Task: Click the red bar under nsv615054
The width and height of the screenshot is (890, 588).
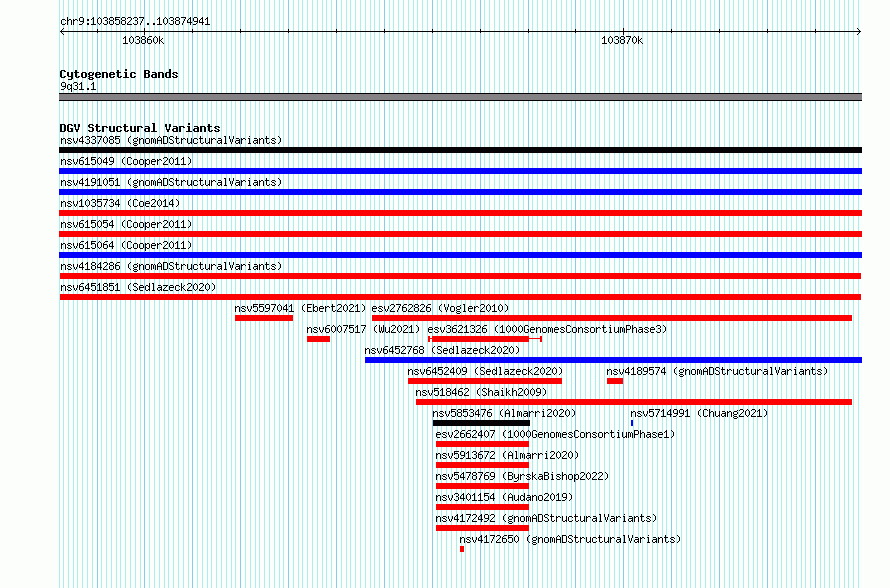Action: pos(460,234)
